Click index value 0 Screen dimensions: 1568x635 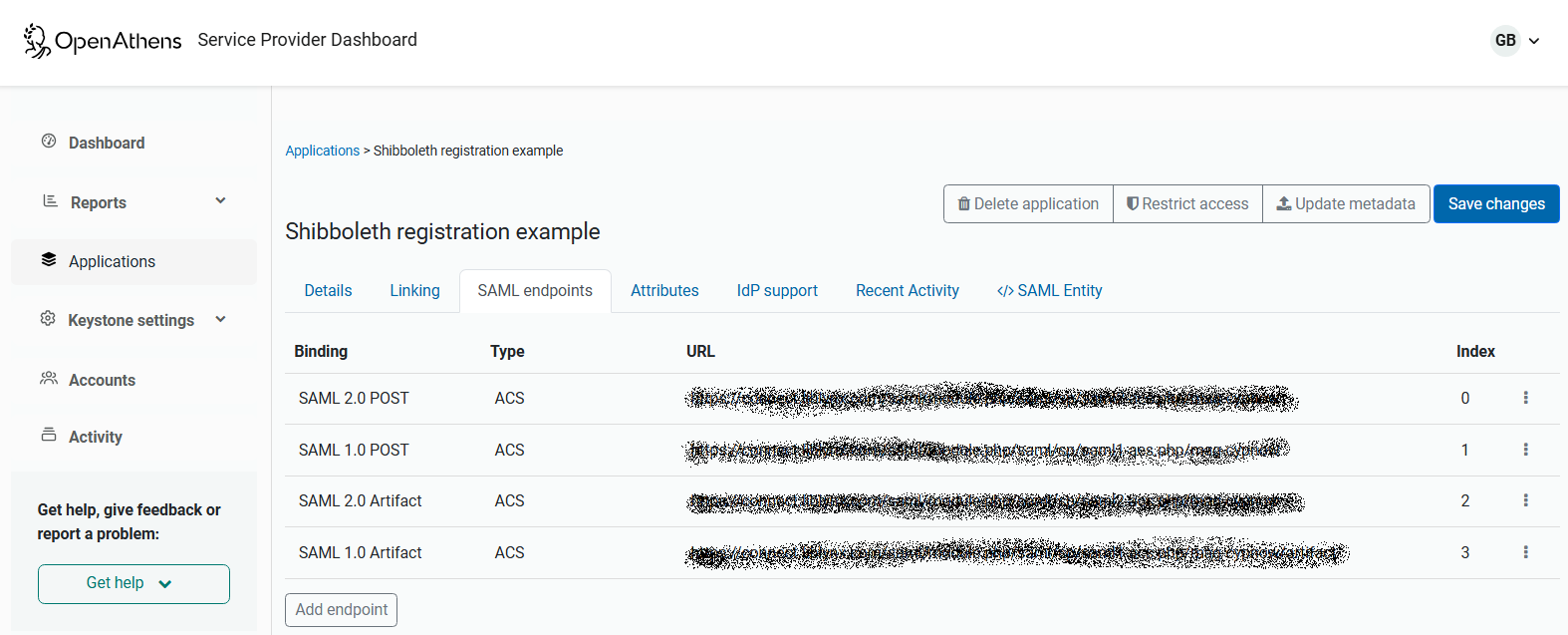click(1464, 398)
